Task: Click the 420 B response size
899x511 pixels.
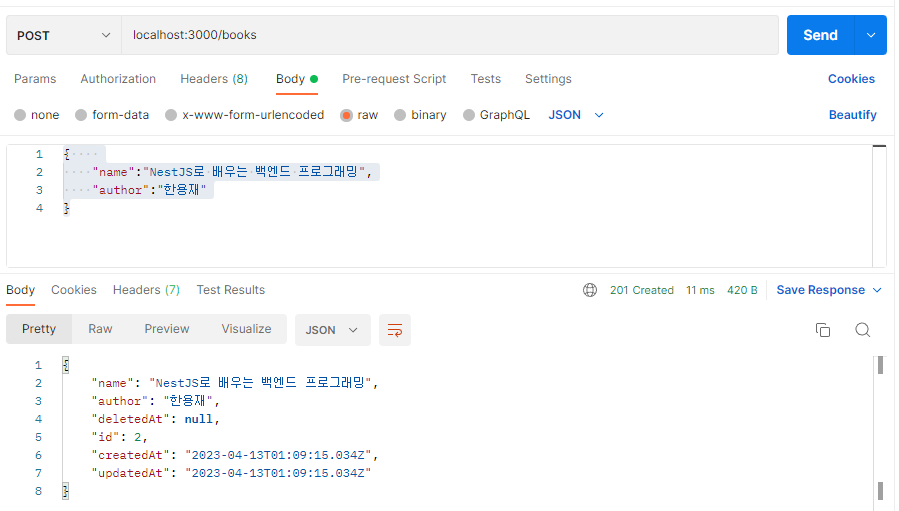Action: click(742, 290)
